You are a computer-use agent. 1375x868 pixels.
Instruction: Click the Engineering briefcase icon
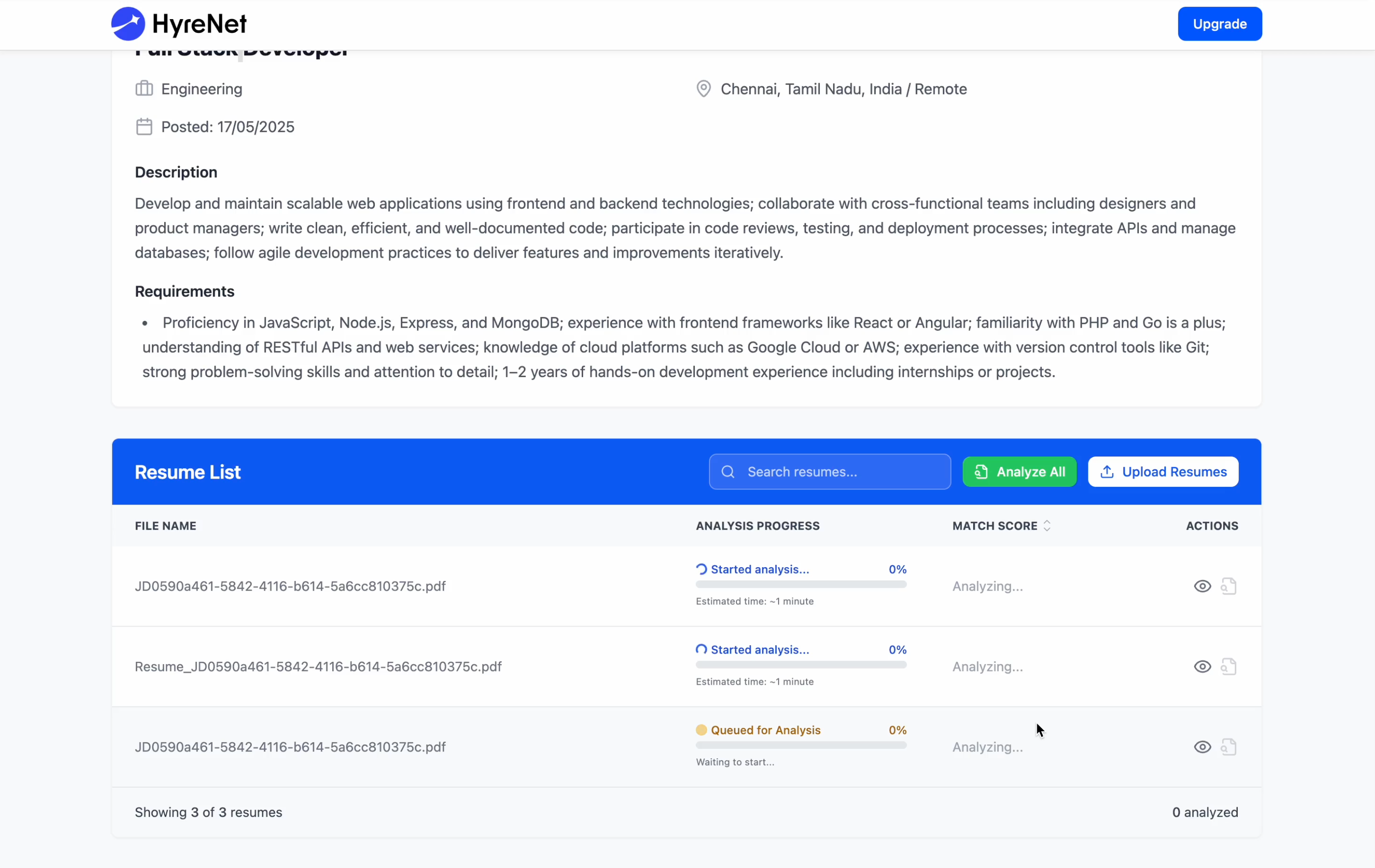click(x=144, y=89)
